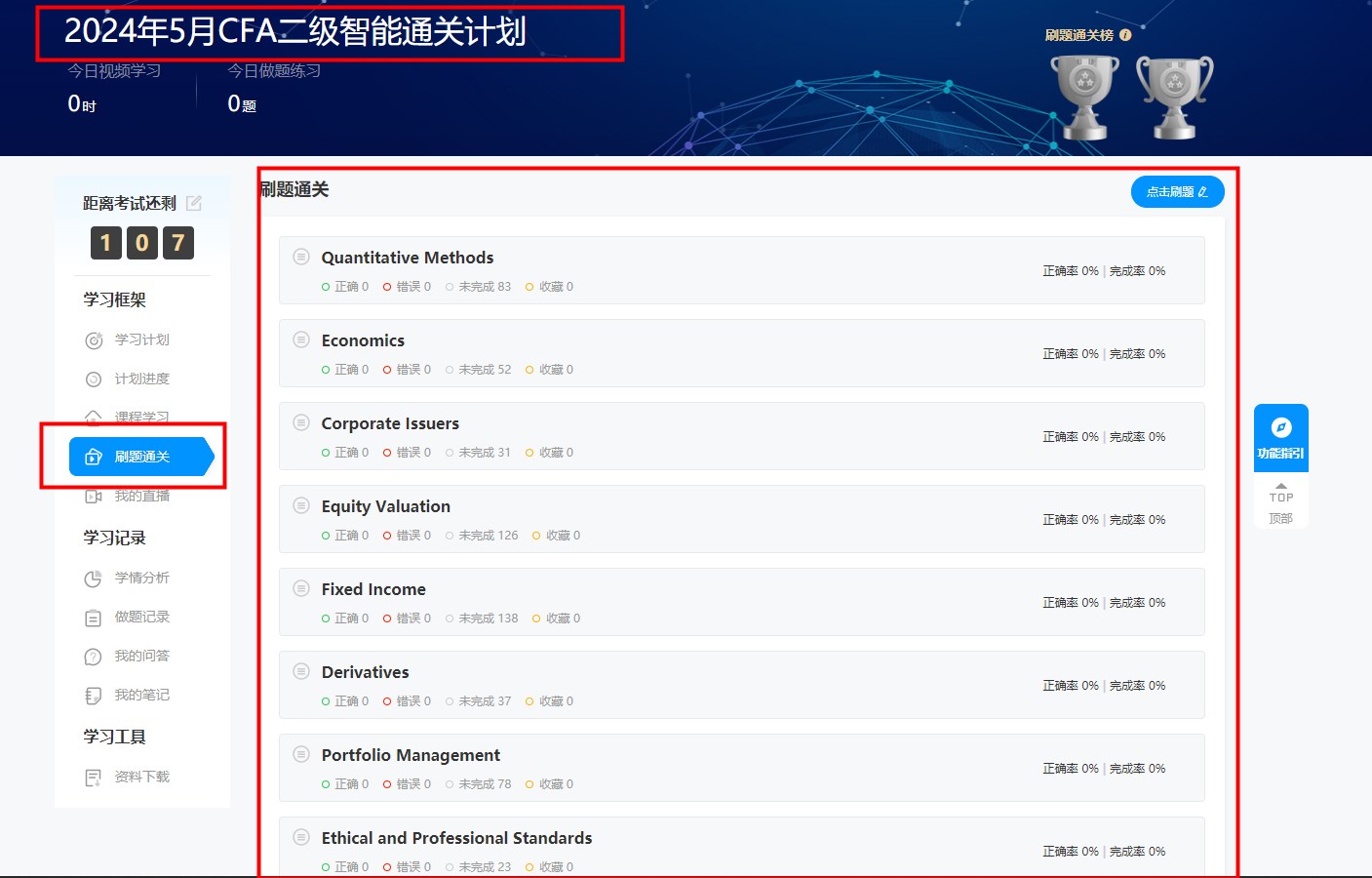Image resolution: width=1372 pixels, height=878 pixels.
Task: Click the 我的直播 video icon
Action: pos(94,497)
